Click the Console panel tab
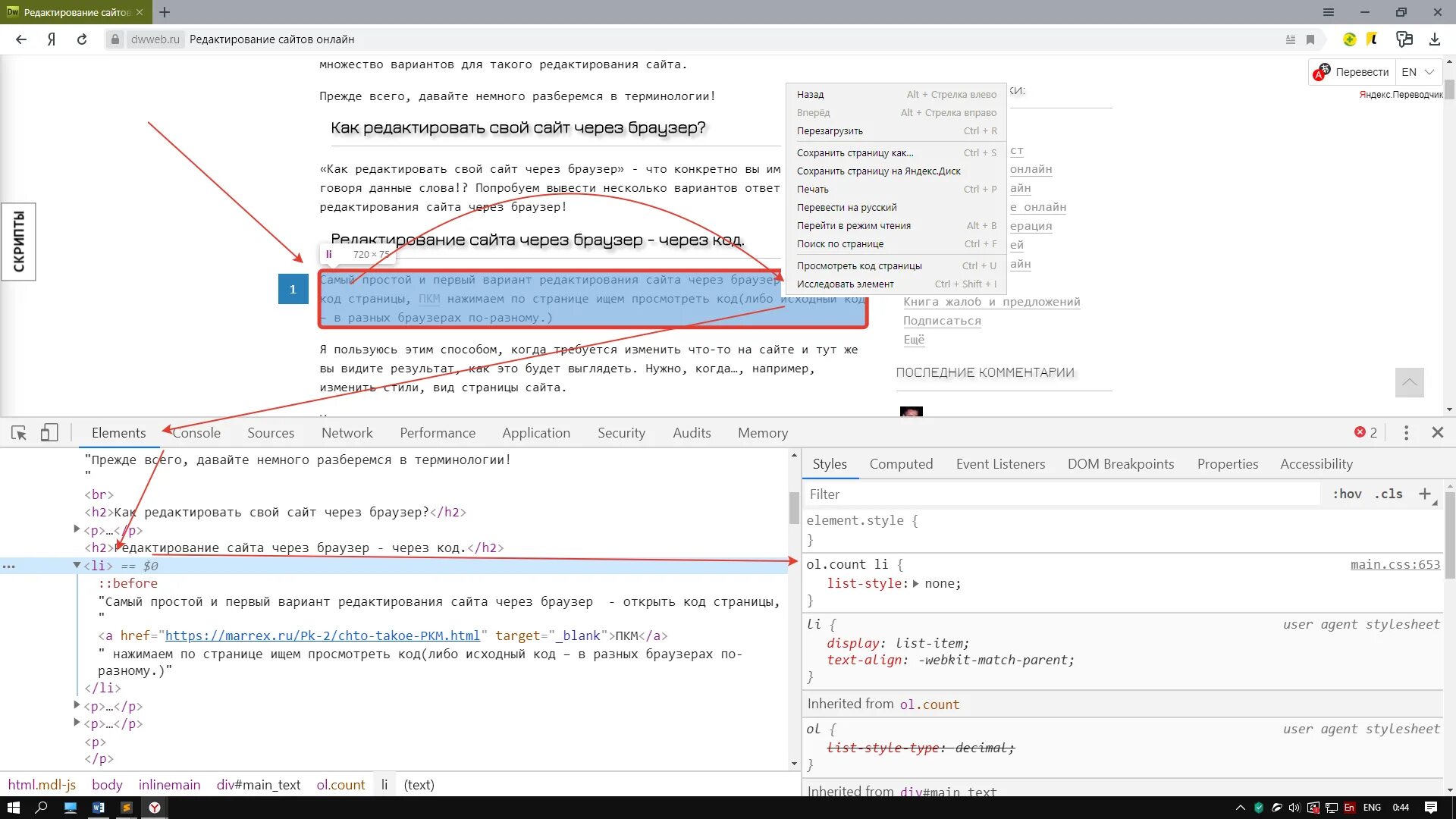 coord(196,432)
